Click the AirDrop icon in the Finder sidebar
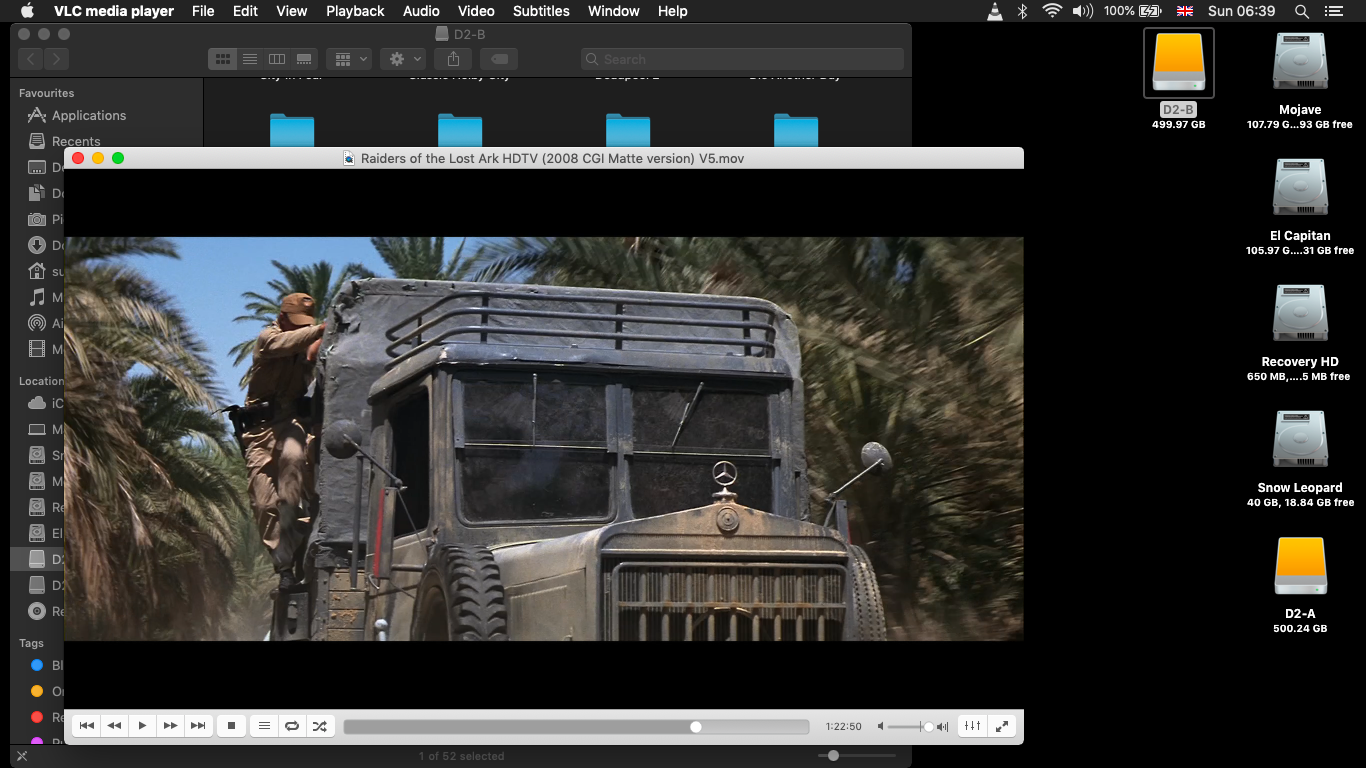Image resolution: width=1366 pixels, height=768 pixels. [x=37, y=323]
